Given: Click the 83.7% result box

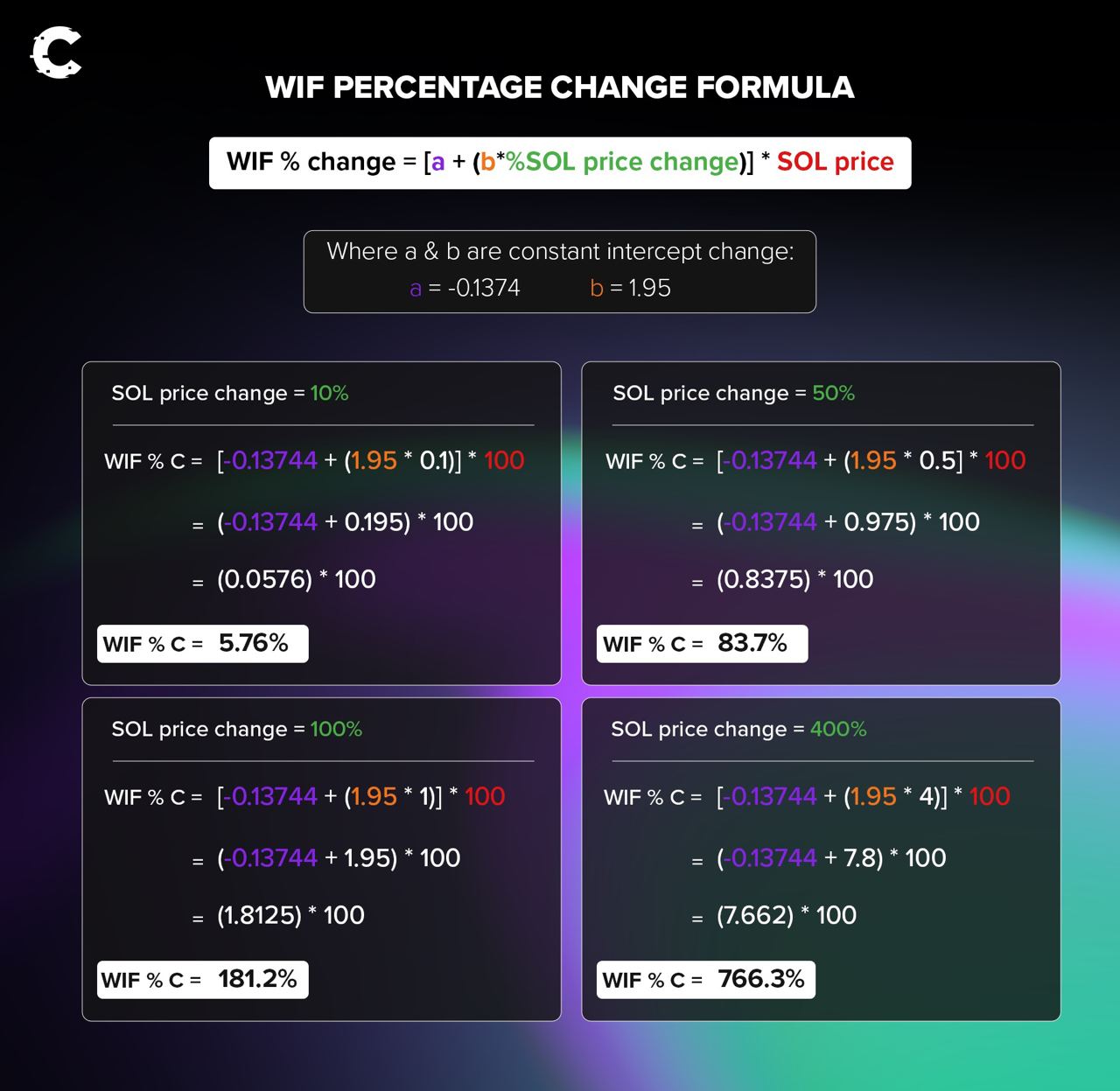Looking at the screenshot, I should (x=702, y=644).
